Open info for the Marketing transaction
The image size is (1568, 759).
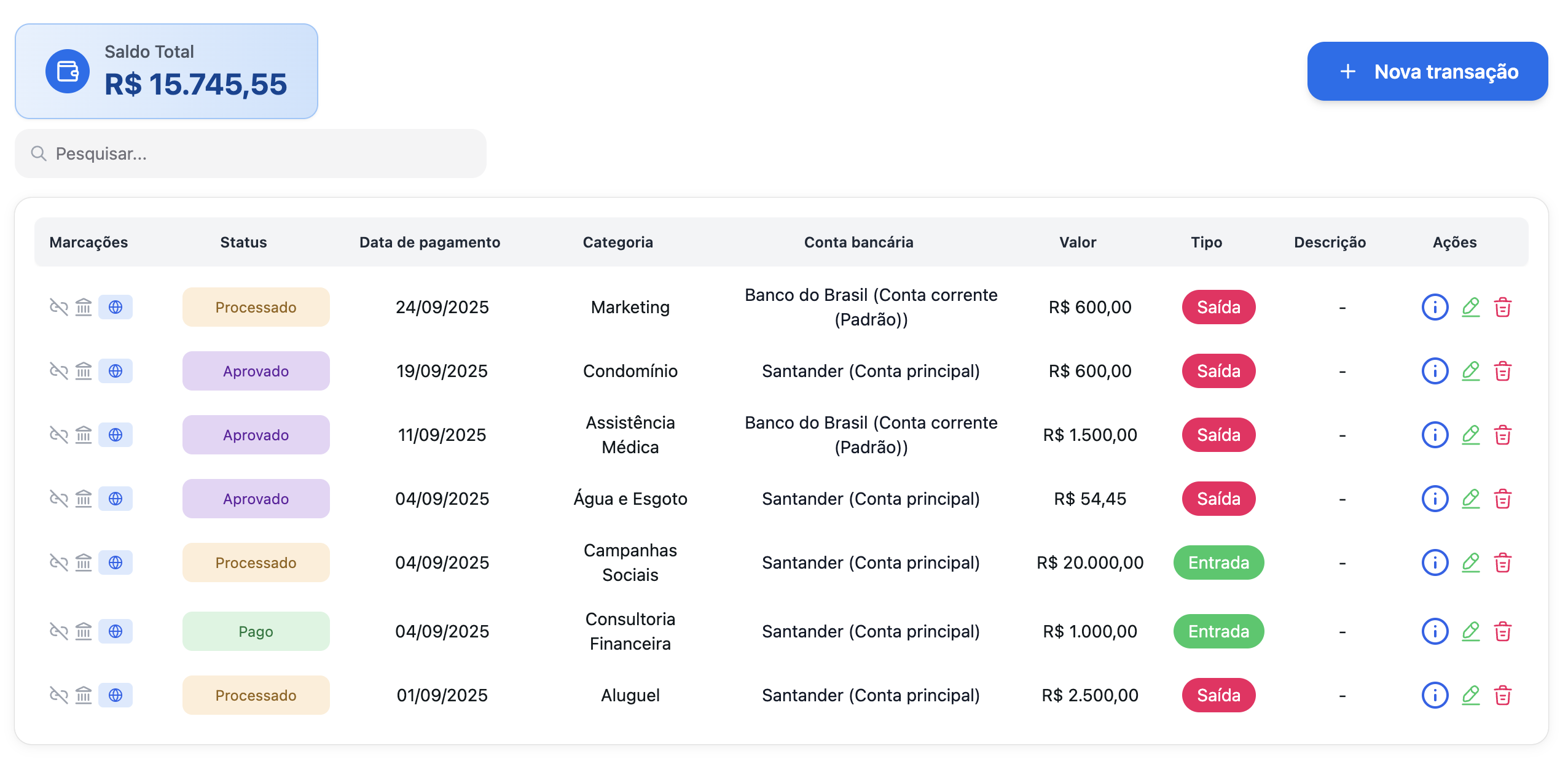(1434, 307)
